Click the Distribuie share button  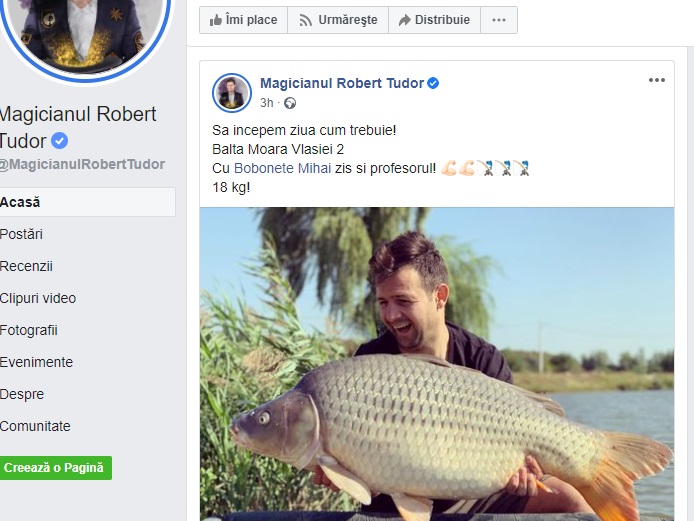434,20
